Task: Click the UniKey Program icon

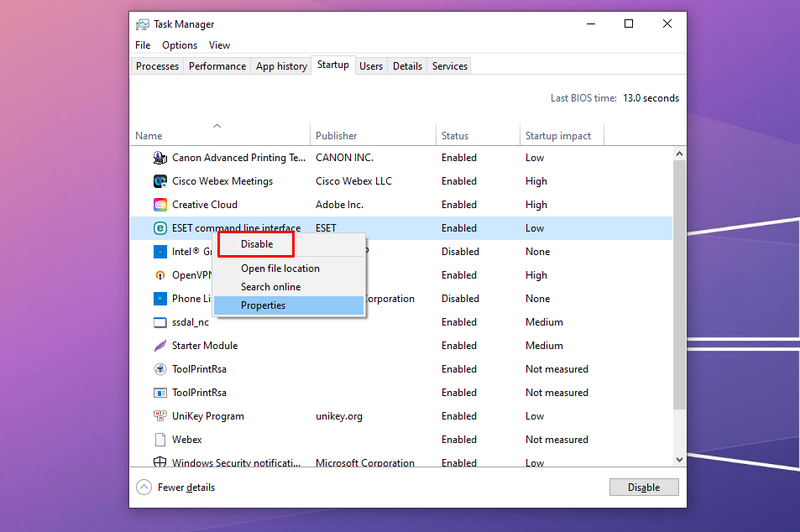Action: 160,416
